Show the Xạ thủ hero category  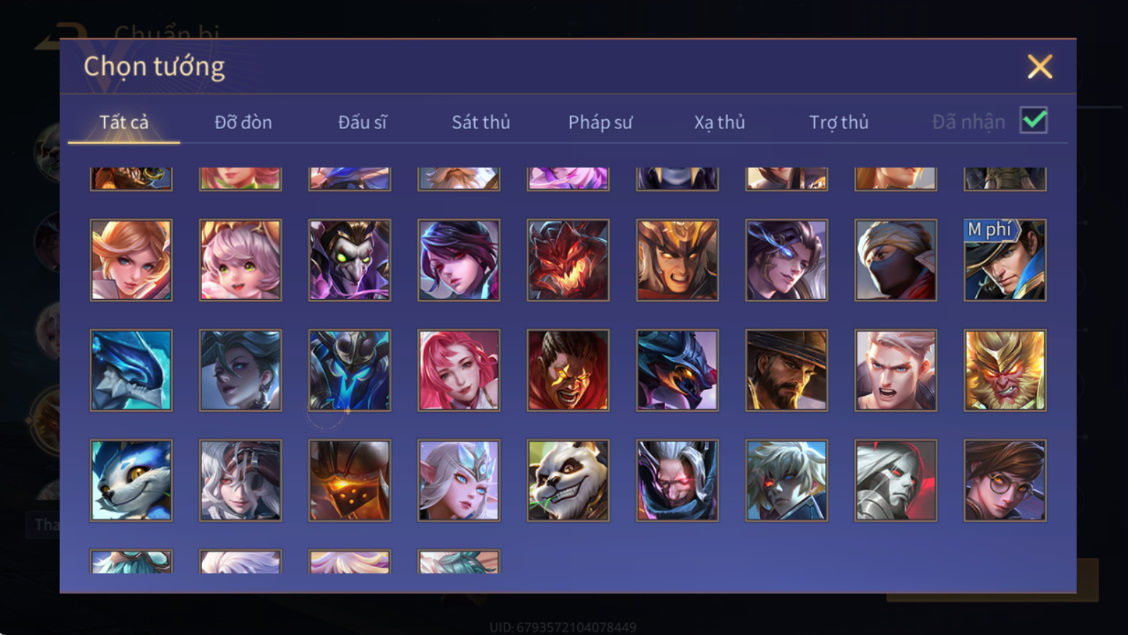[x=719, y=122]
